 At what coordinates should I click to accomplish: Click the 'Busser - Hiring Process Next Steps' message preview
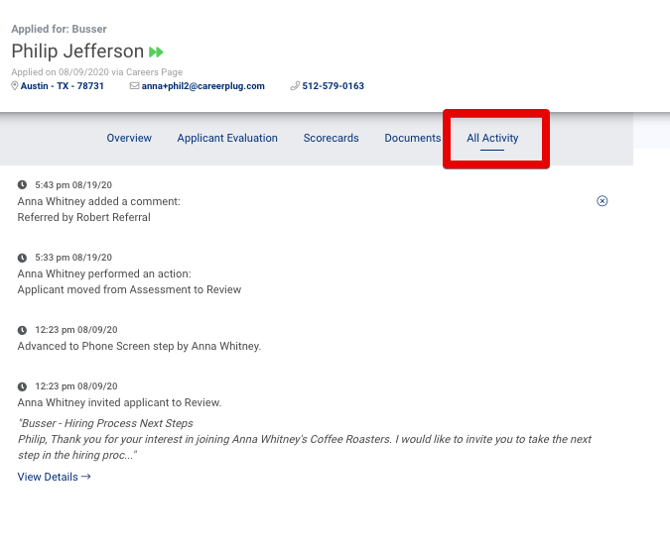pos(106,423)
